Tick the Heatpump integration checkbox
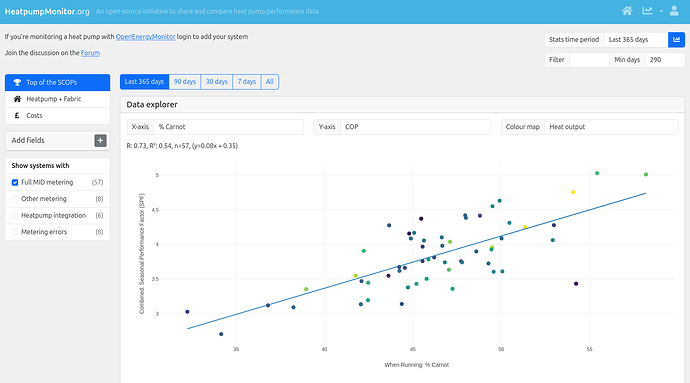 (x=15, y=216)
